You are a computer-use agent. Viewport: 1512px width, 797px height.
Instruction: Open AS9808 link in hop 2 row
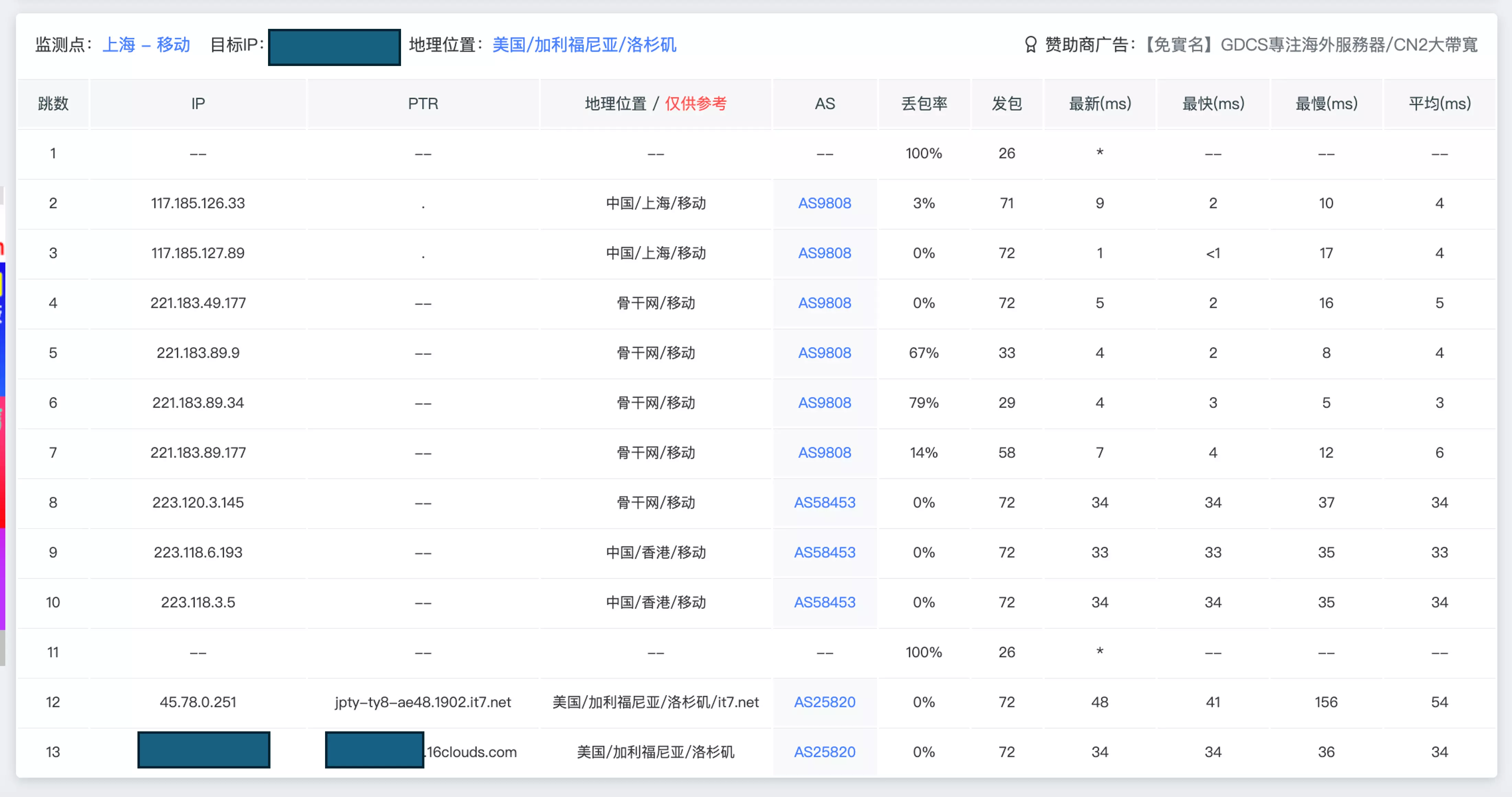point(824,203)
